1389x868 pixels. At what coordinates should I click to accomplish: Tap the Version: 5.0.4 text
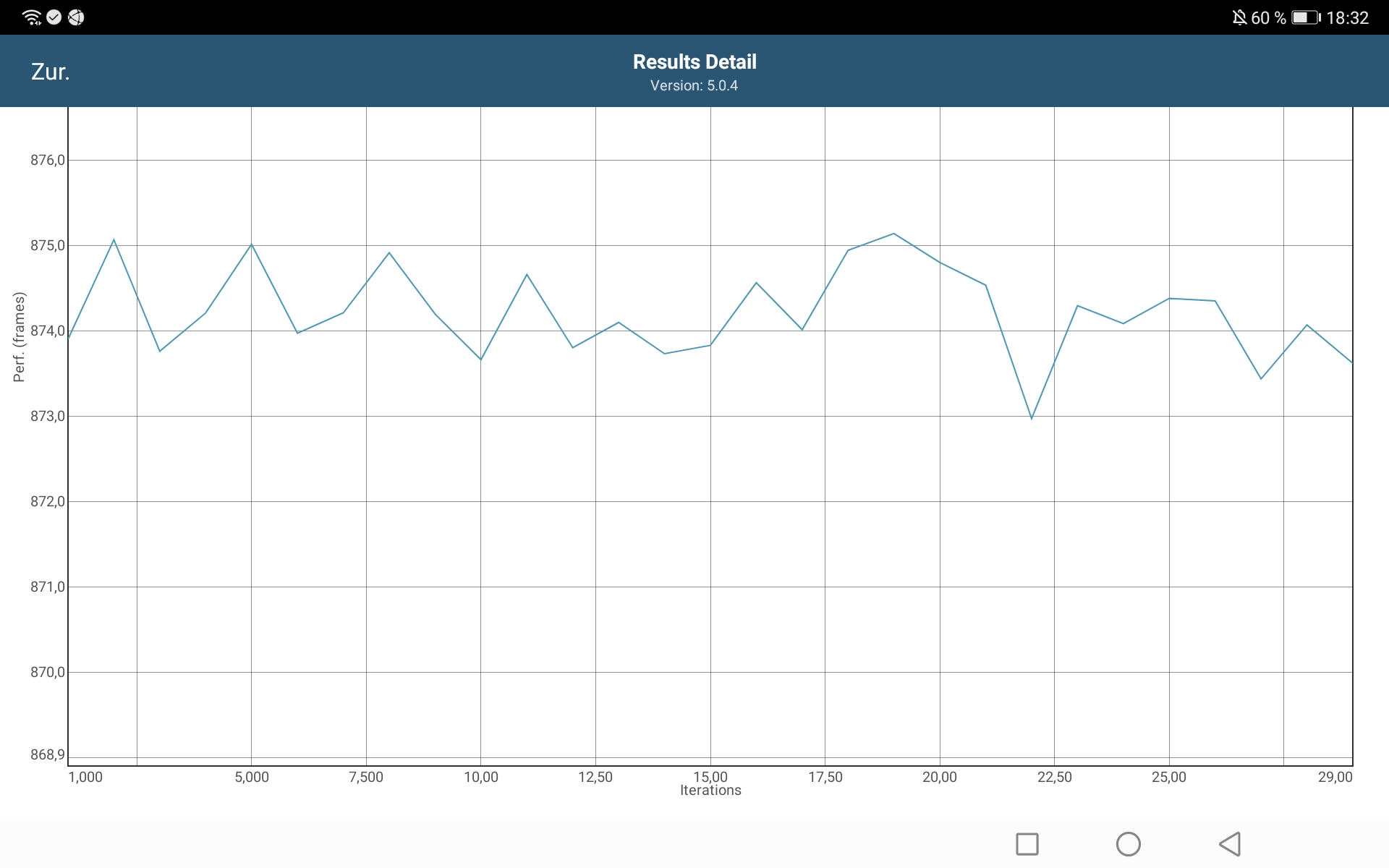pyautogui.click(x=694, y=85)
